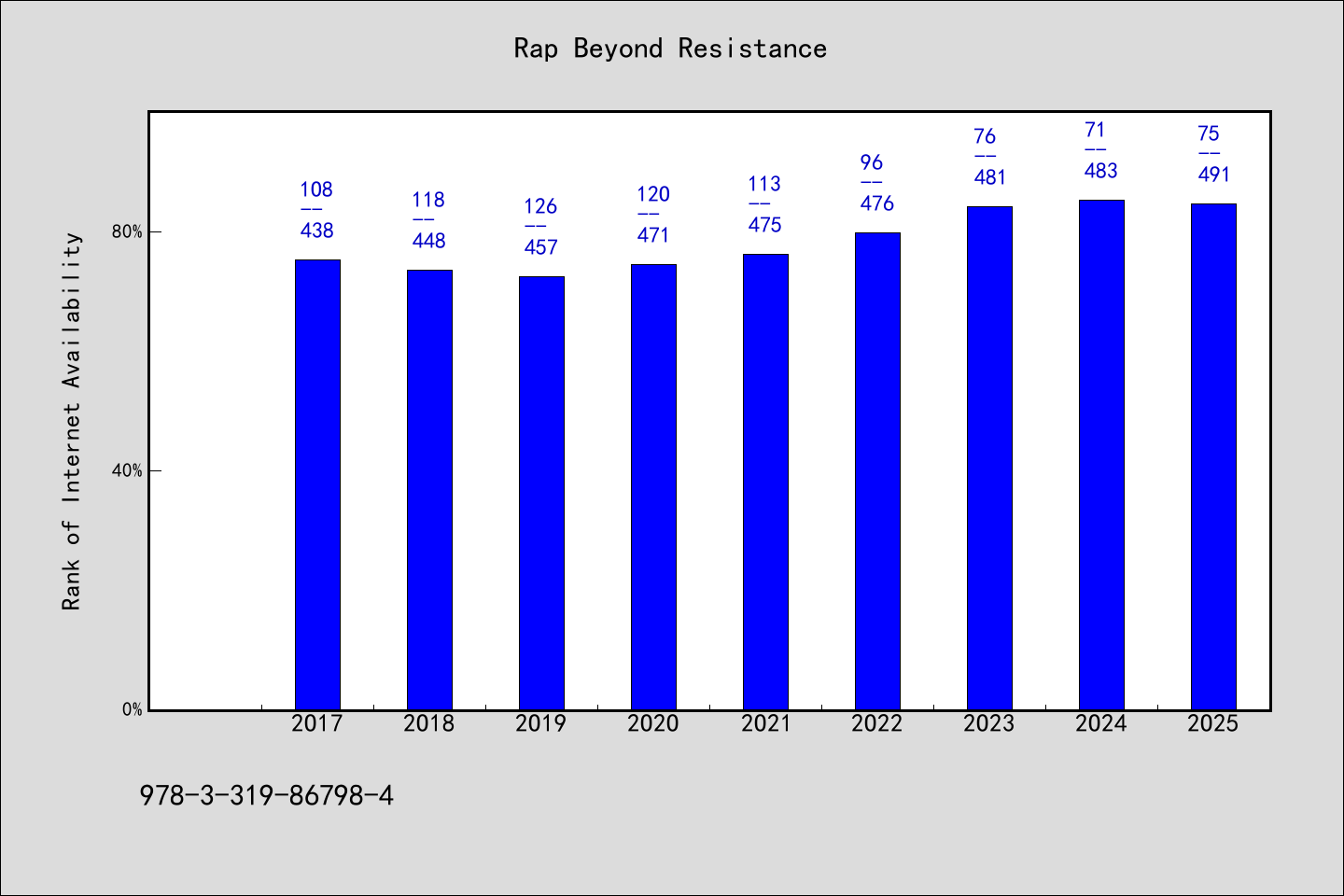Click the value 457 above 2019
Viewport: 1344px width, 896px height.
[x=541, y=247]
